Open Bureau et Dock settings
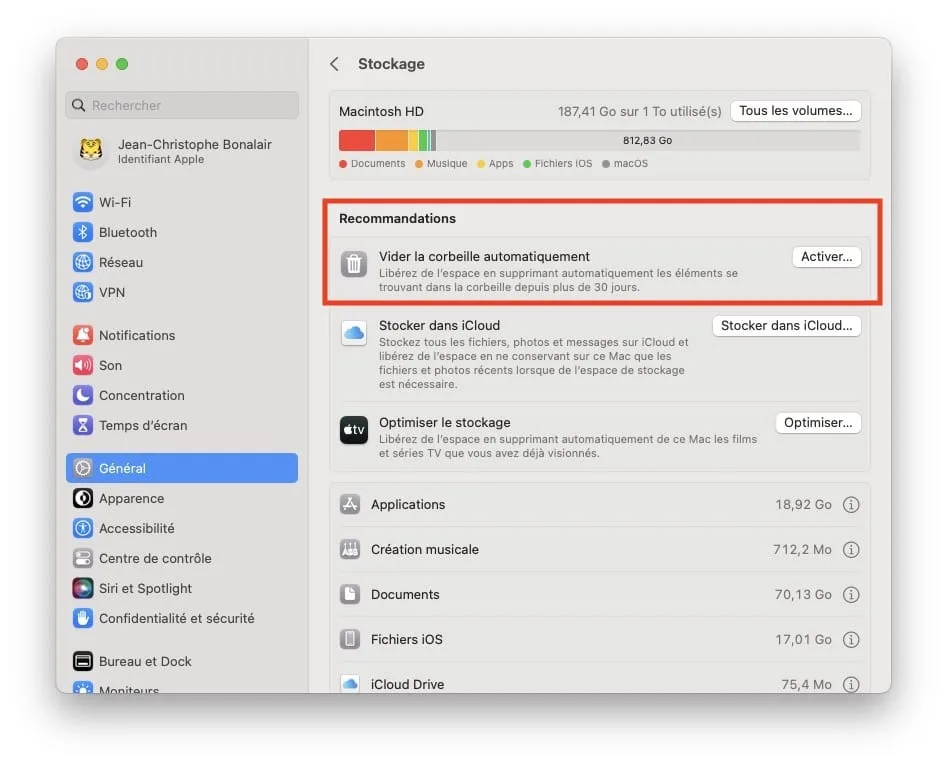The image size is (947, 767). pos(182,661)
